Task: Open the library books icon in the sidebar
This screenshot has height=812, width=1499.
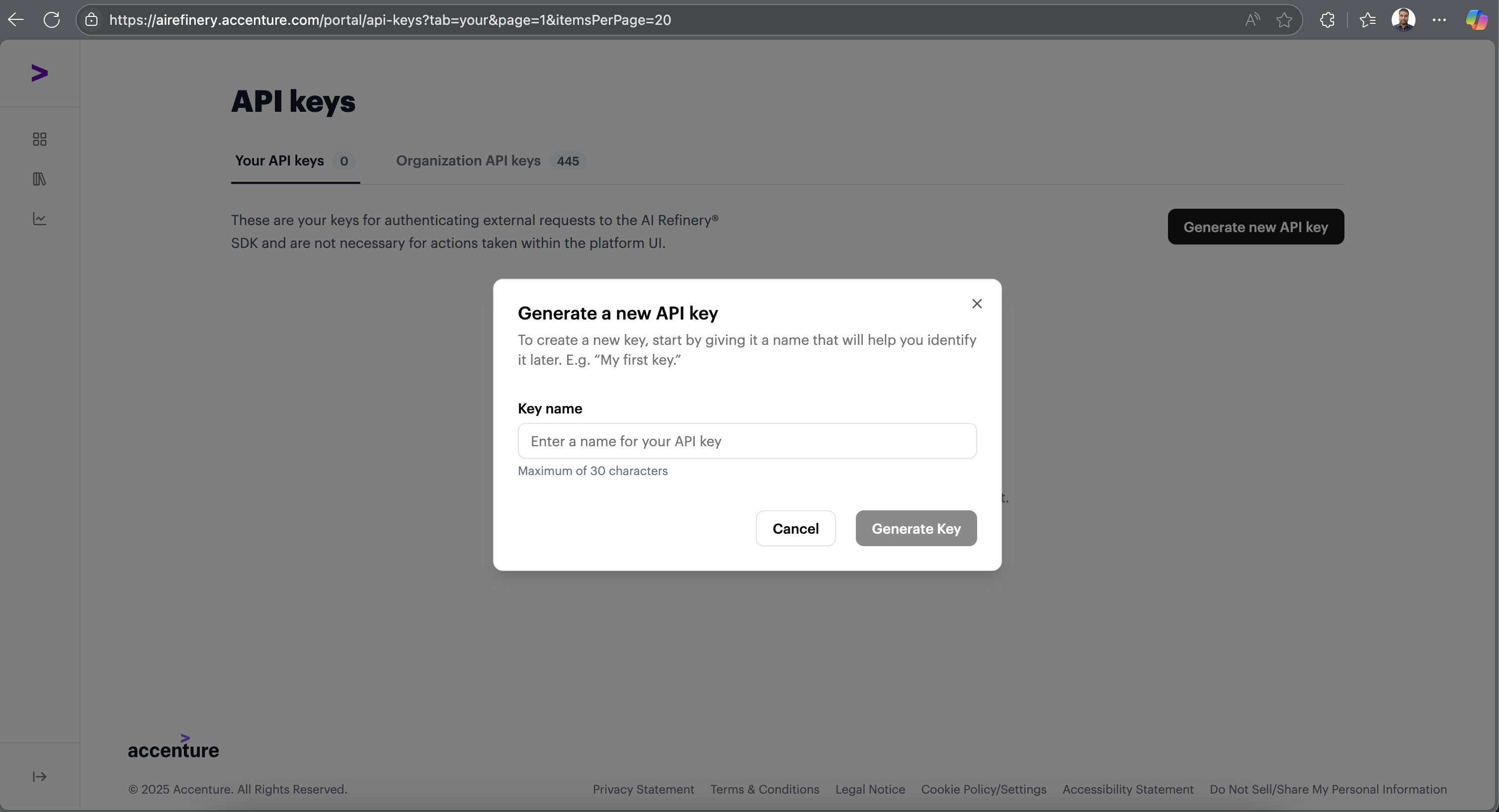Action: (x=40, y=179)
